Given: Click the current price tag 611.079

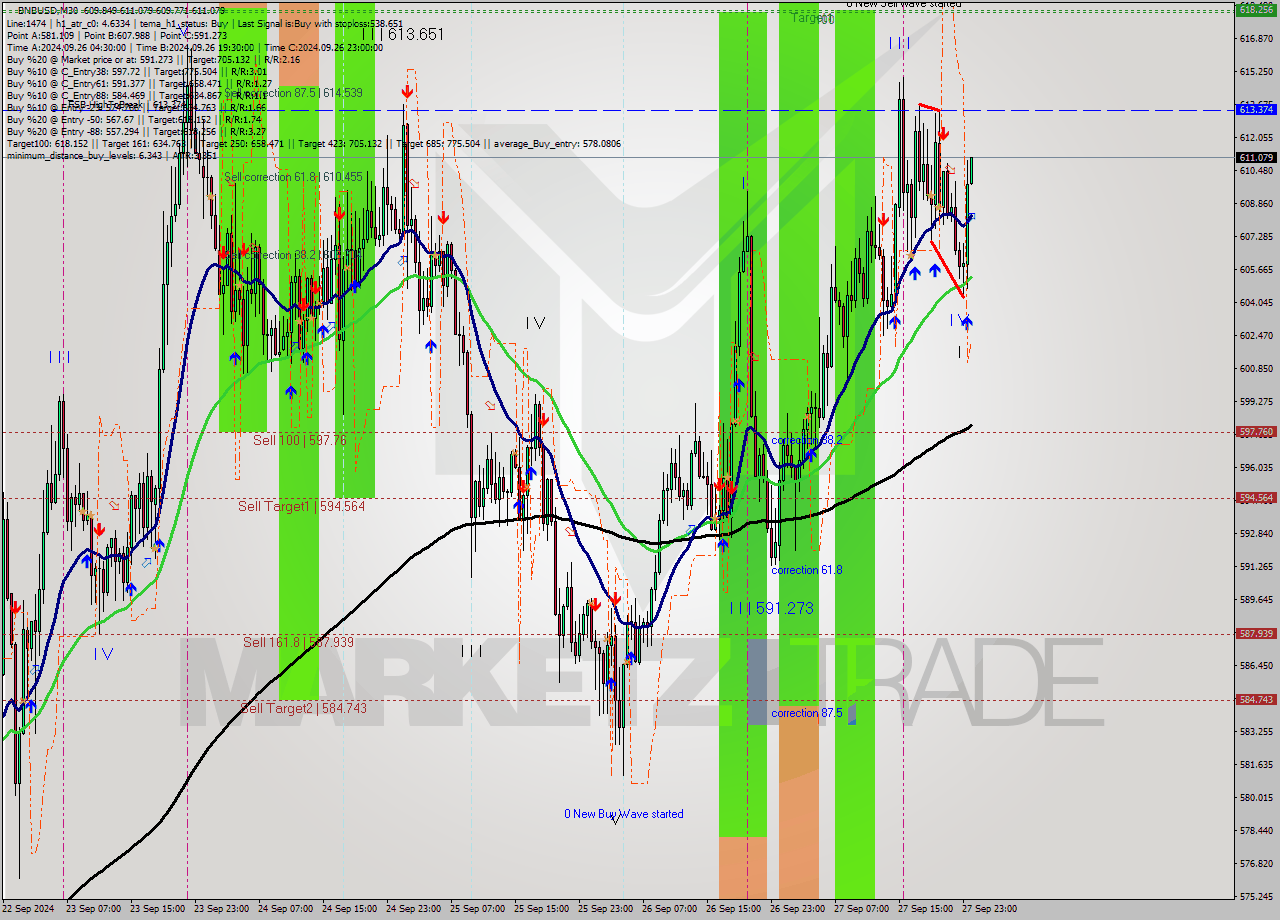Looking at the screenshot, I should click(x=1256, y=157).
